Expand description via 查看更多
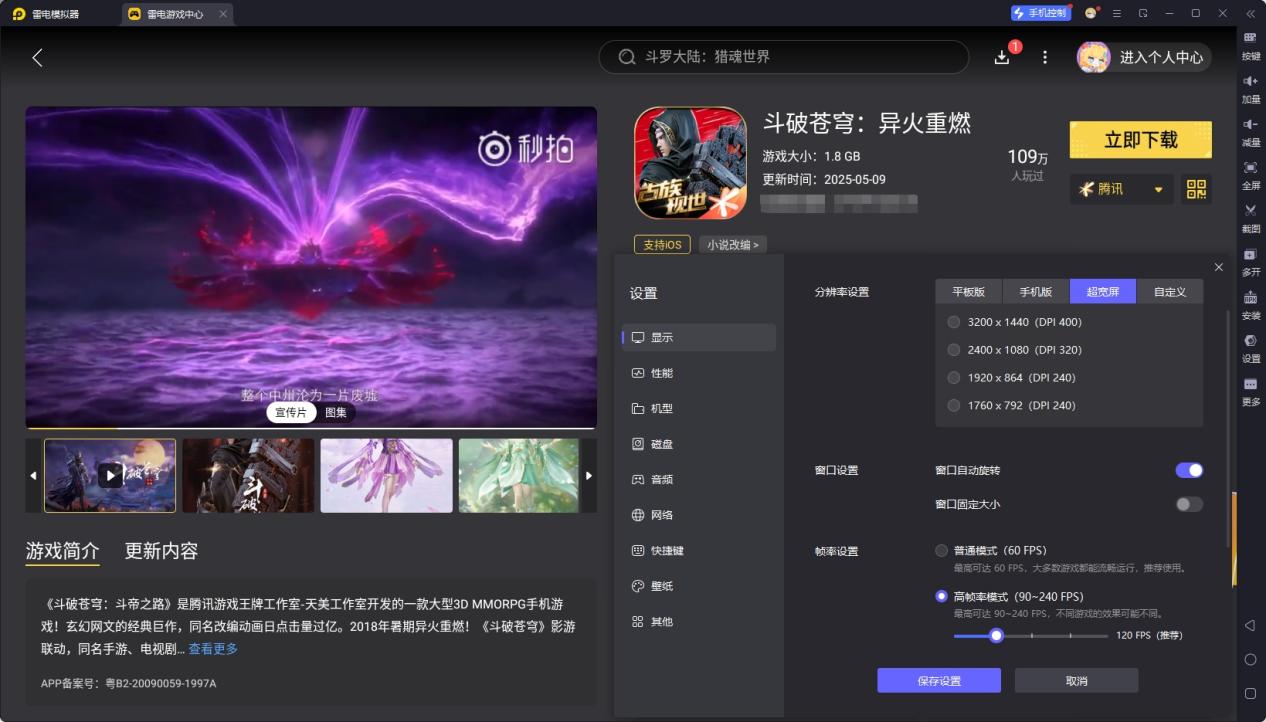This screenshot has height=722, width=1266. click(213, 649)
